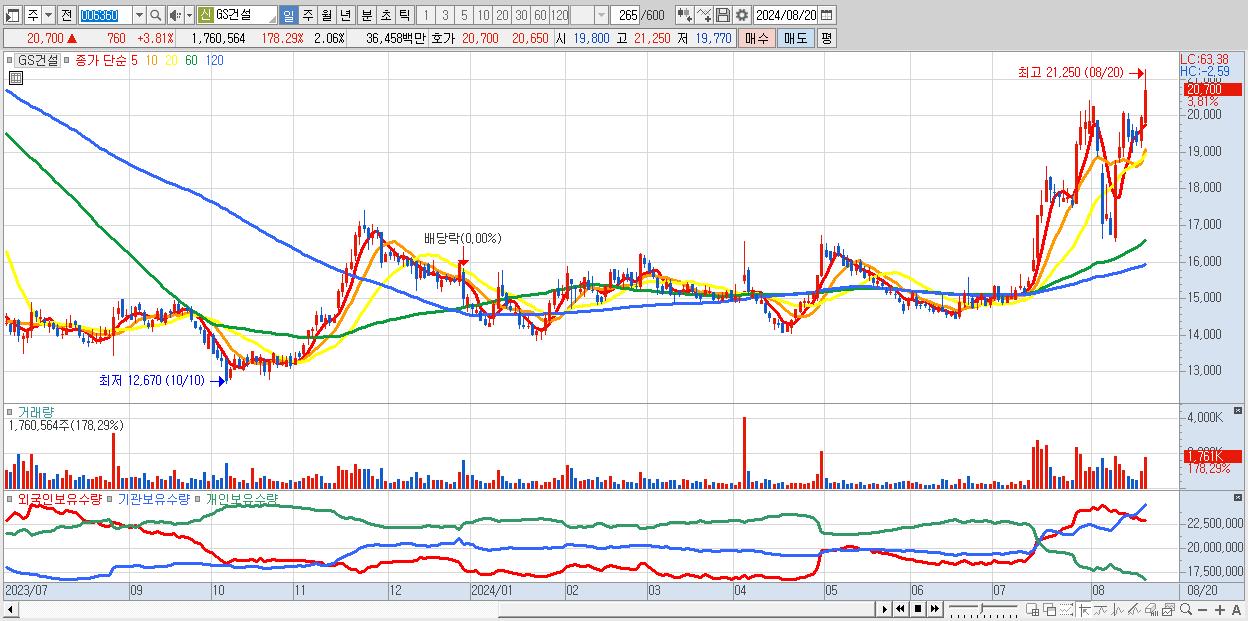
Task: Click the line-check chart tool icon
Action: [x=704, y=15]
